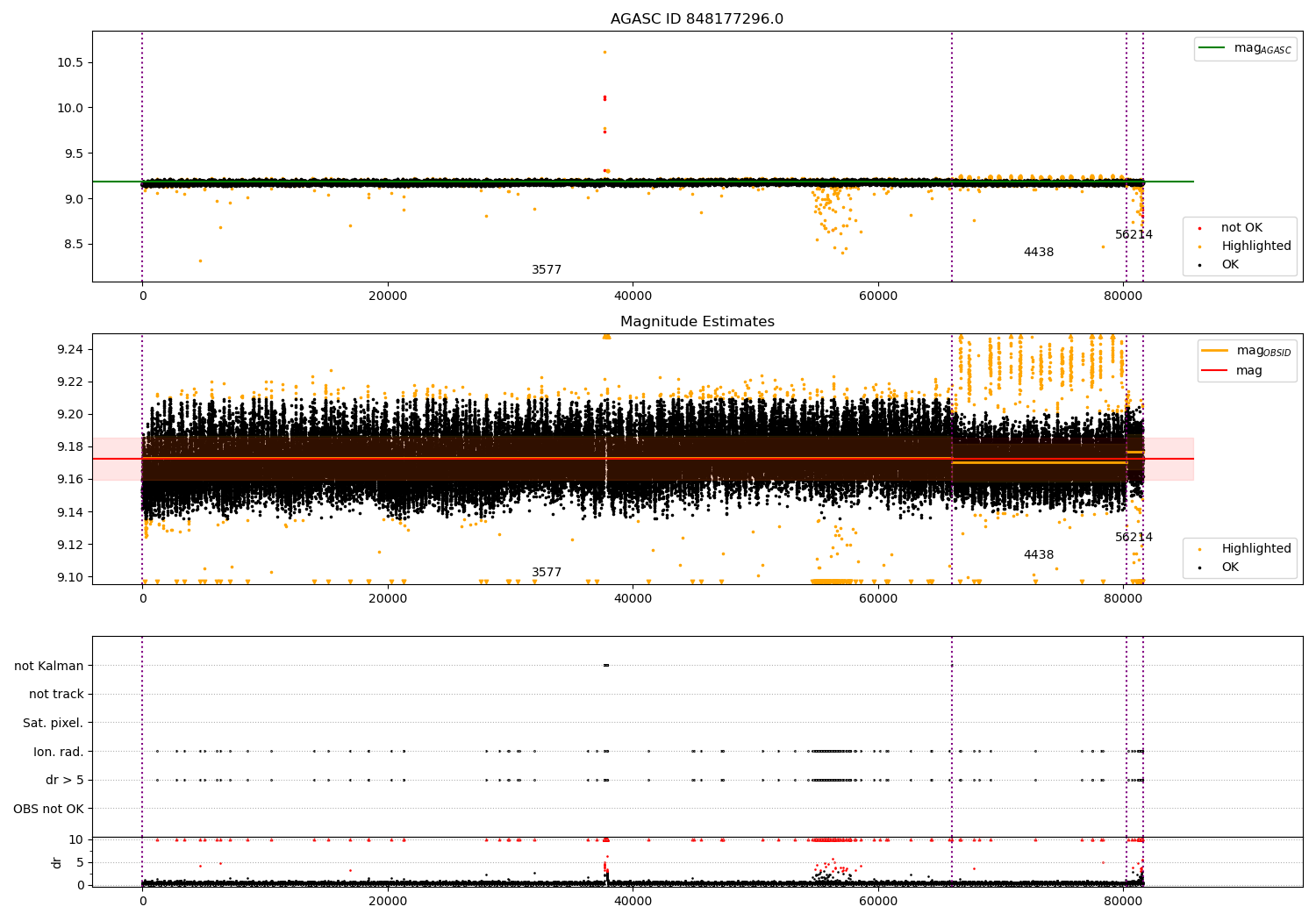This screenshot has height=921, width=1316.
Task: Click the 9.24 y-axis tick label
Action: (x=71, y=349)
